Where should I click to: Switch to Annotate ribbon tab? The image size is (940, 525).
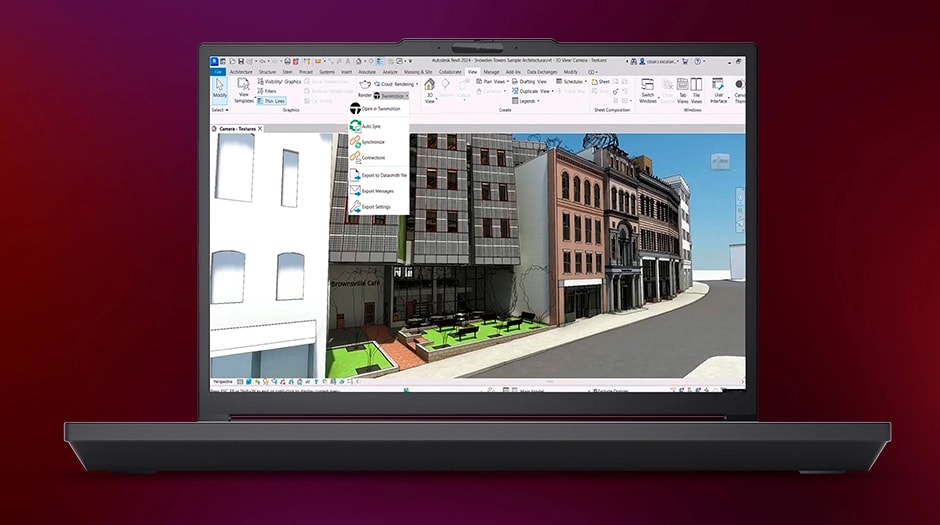point(367,72)
